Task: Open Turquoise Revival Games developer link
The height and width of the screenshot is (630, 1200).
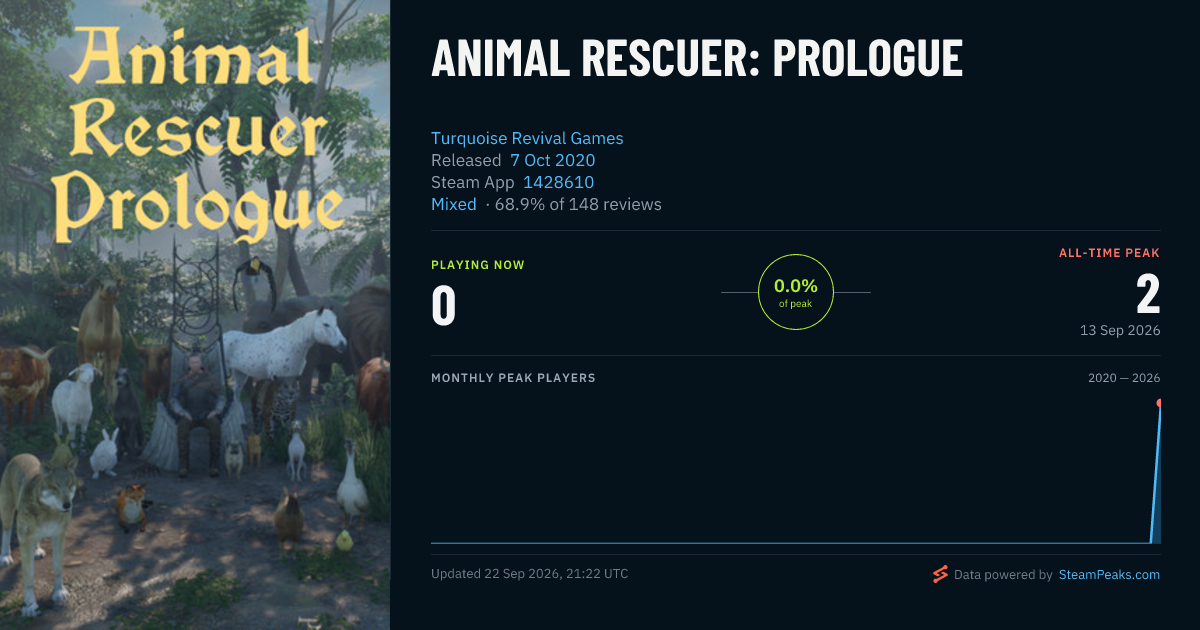Action: [527, 138]
